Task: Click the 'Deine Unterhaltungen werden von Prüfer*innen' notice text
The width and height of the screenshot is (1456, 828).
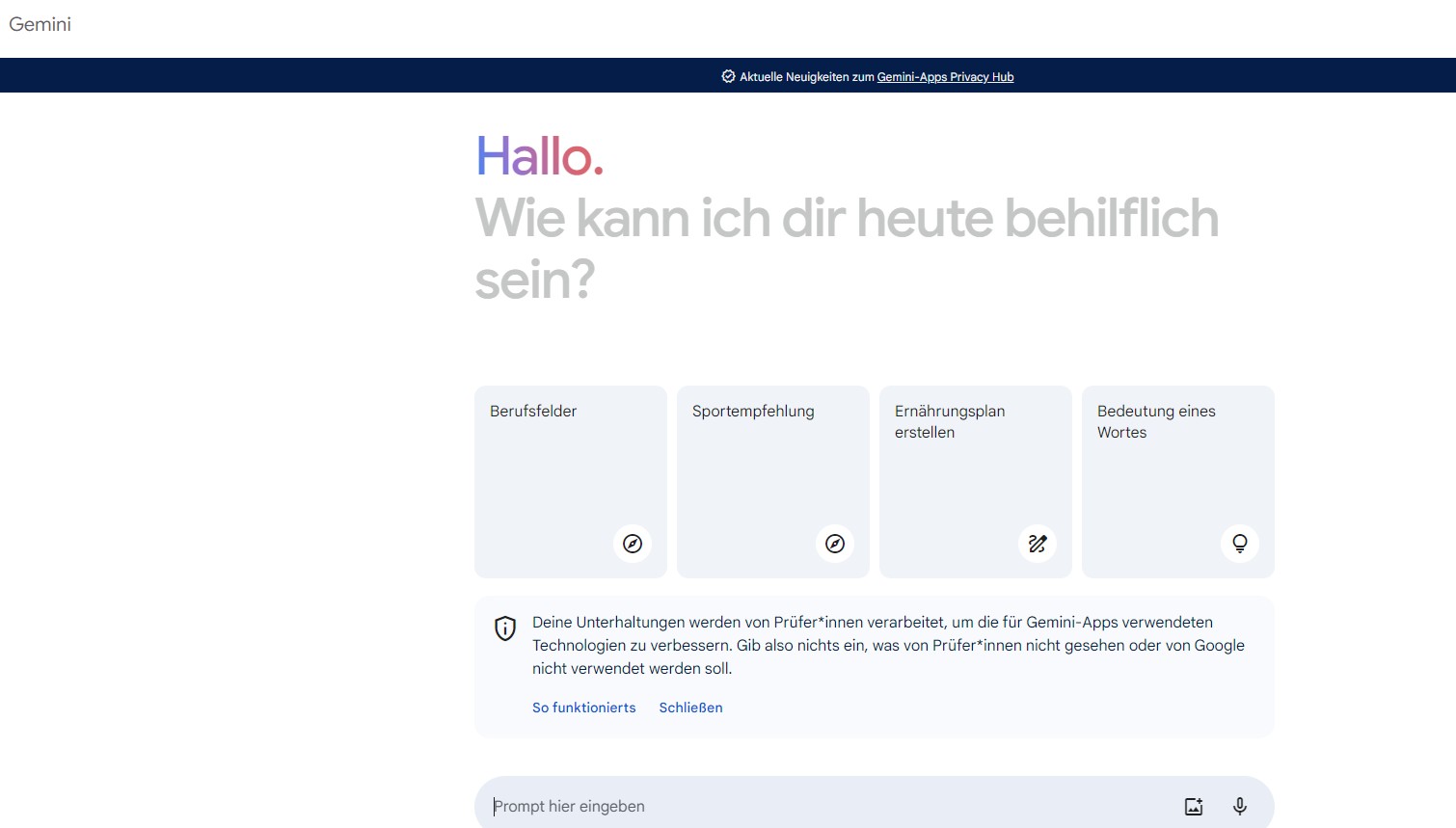Action: tap(888, 645)
